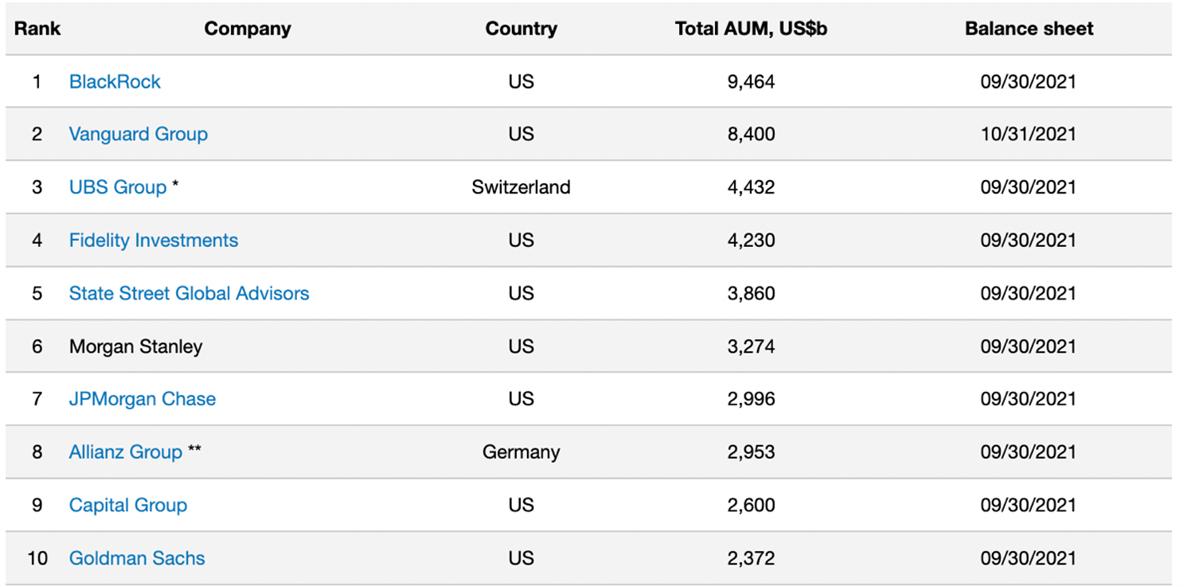Viewport: 1184px width, 587px height.
Task: Open the BlackRock company link
Action: coord(114,81)
